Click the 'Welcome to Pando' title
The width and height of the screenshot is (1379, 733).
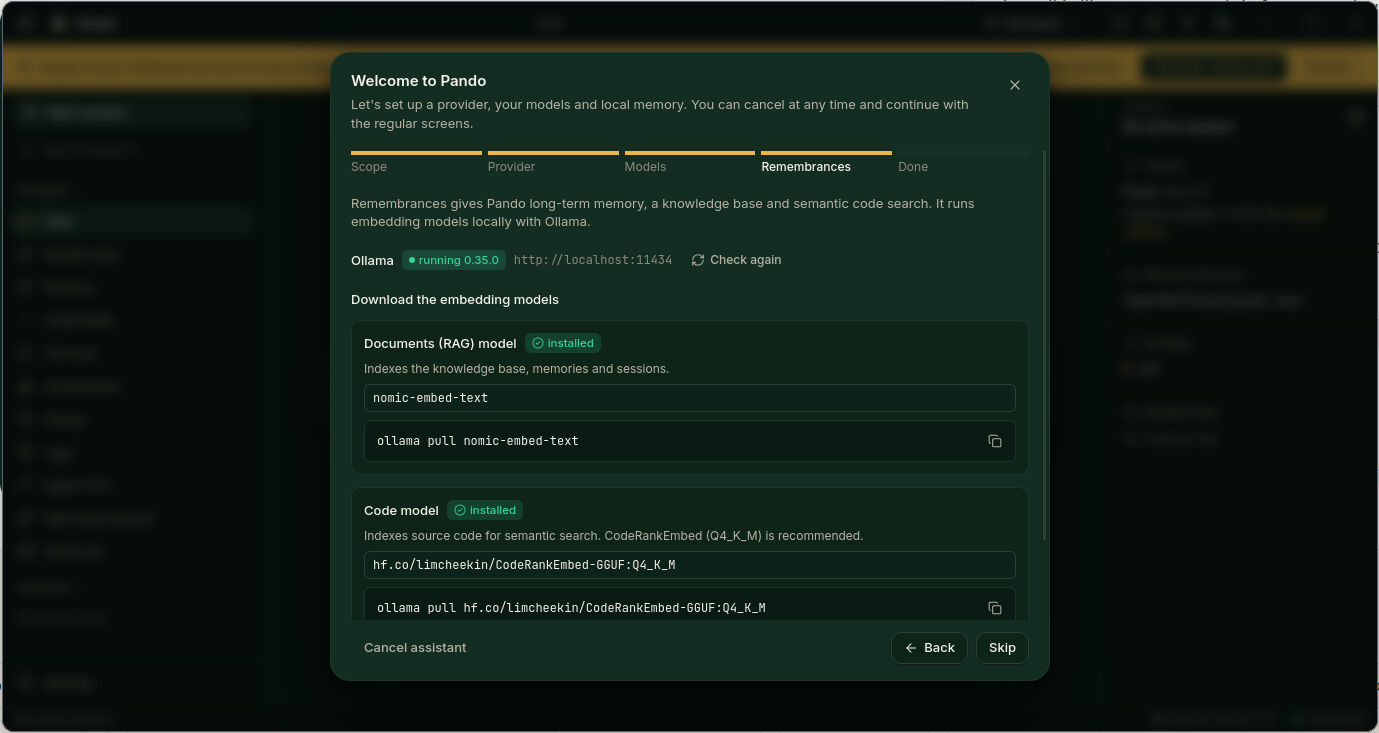coord(418,81)
